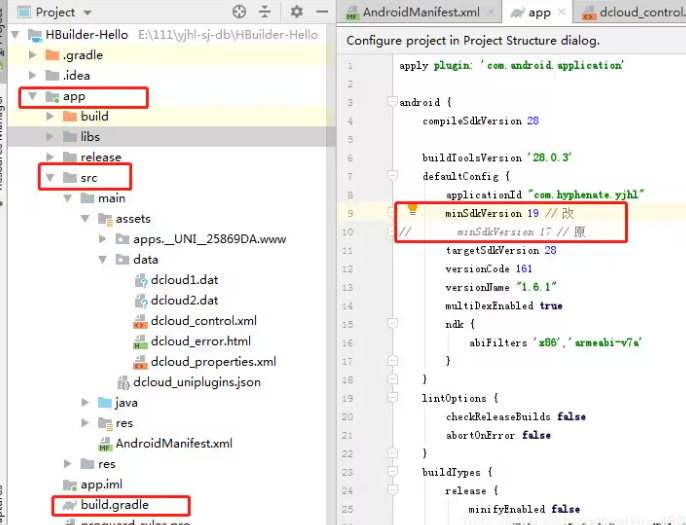Expand apps.__UNI__25869DA.www folder
Image resolution: width=686 pixels, height=525 pixels.
[x=102, y=239]
